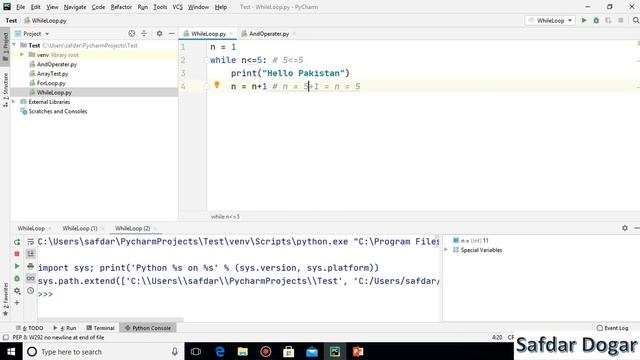Open Windows Start menu

tap(11, 351)
